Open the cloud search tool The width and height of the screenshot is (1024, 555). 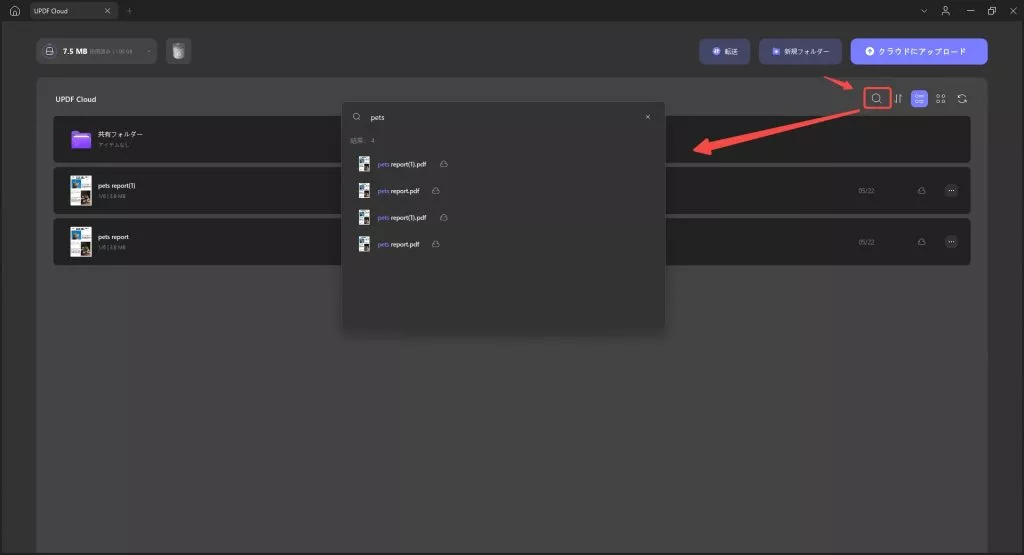876,99
